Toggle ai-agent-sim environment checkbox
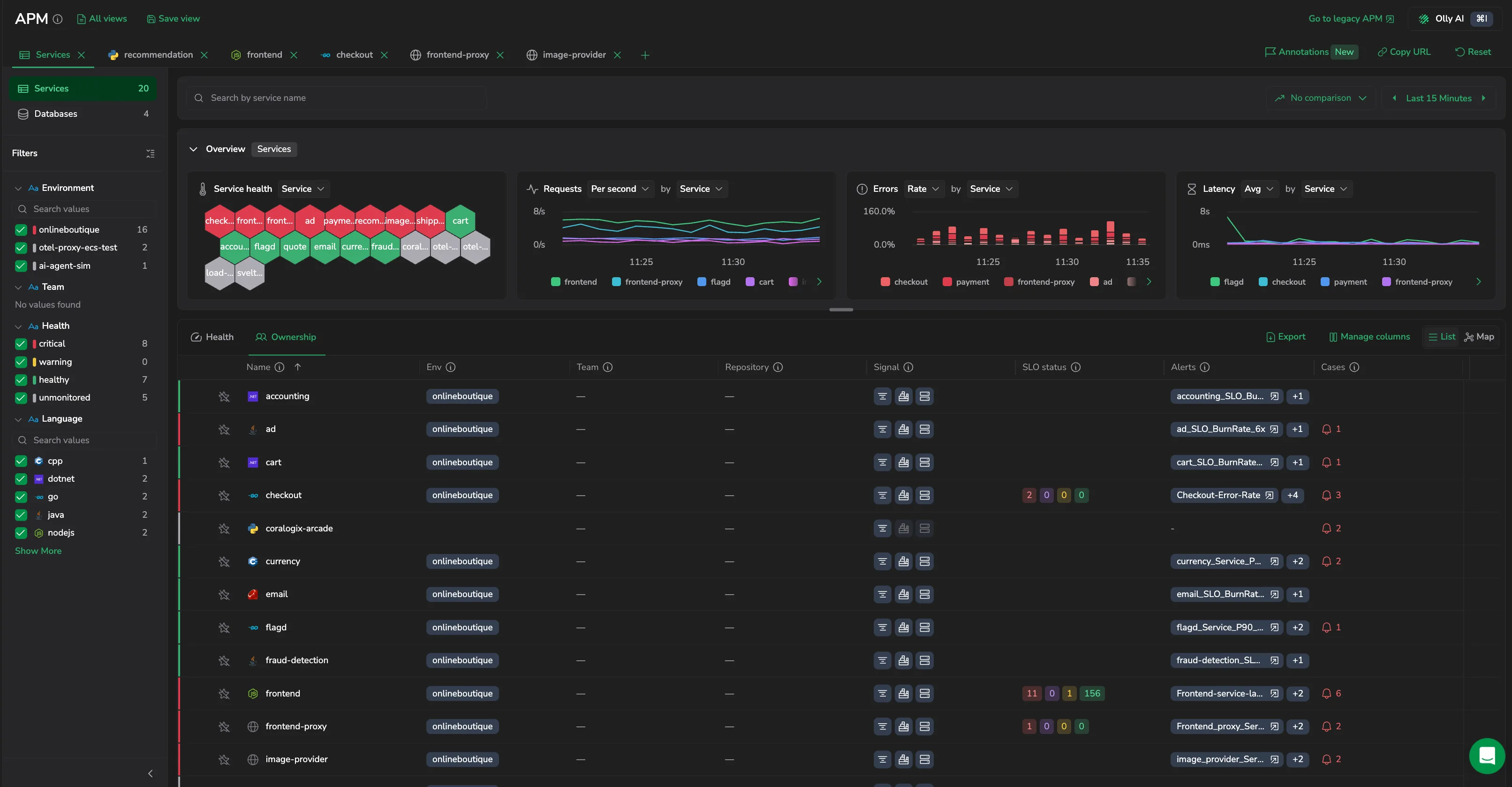 (x=21, y=266)
